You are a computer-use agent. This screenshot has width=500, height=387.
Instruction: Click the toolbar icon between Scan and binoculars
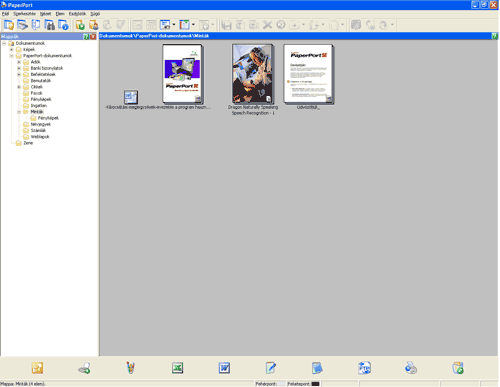pyautogui.click(x=36, y=25)
